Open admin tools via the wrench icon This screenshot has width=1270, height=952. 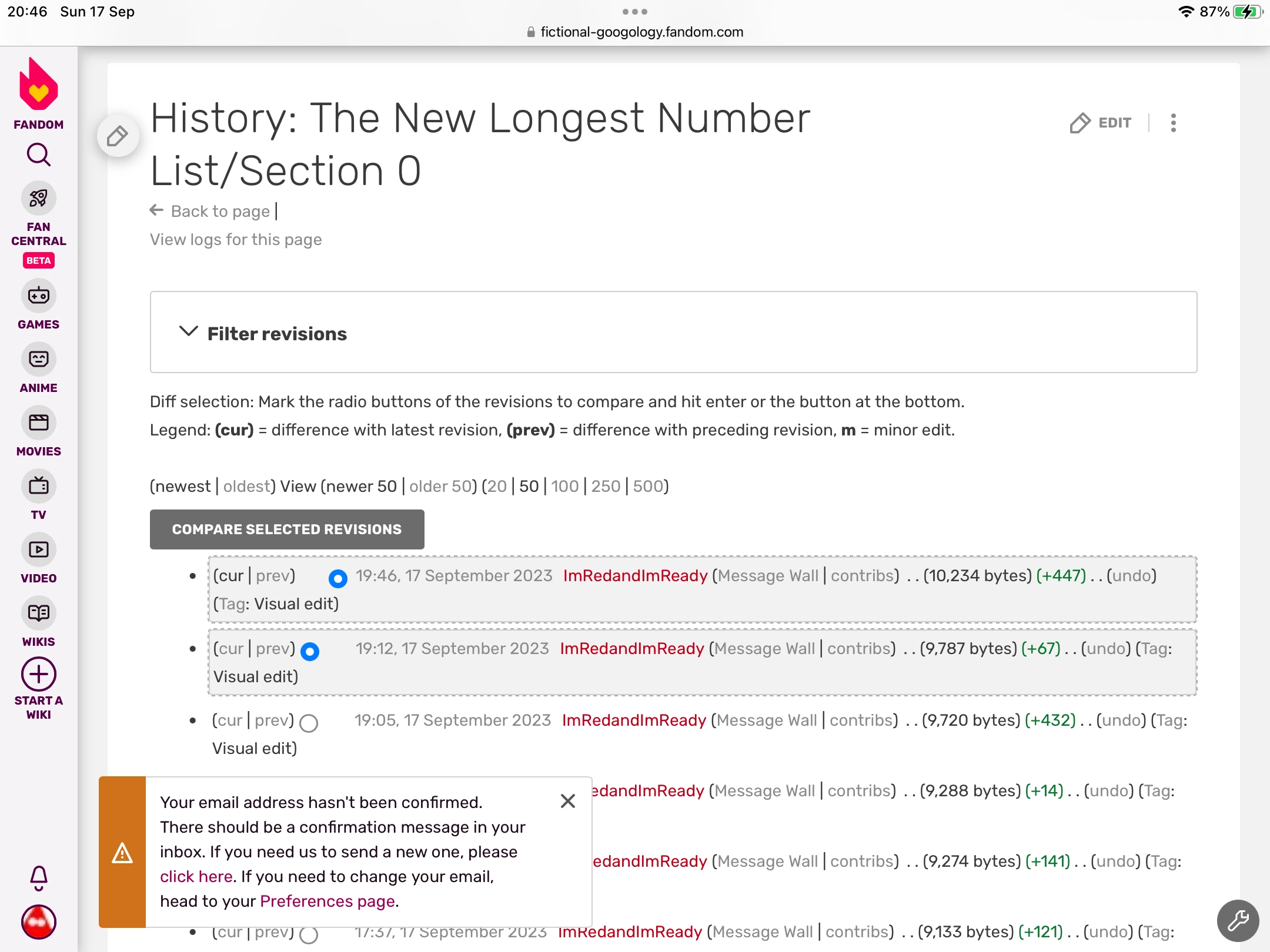1237,920
